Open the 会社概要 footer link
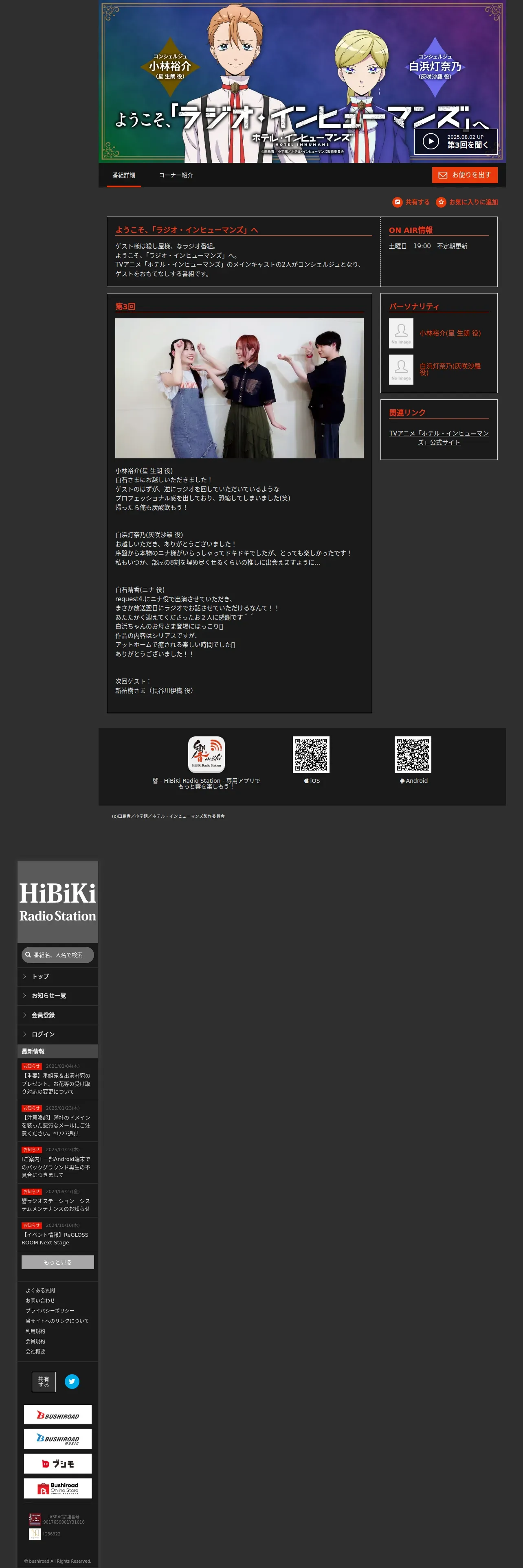 pyautogui.click(x=35, y=1352)
